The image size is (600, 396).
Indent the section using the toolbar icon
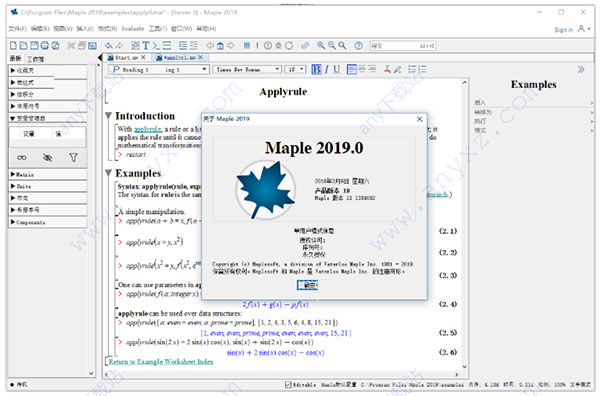click(x=183, y=46)
